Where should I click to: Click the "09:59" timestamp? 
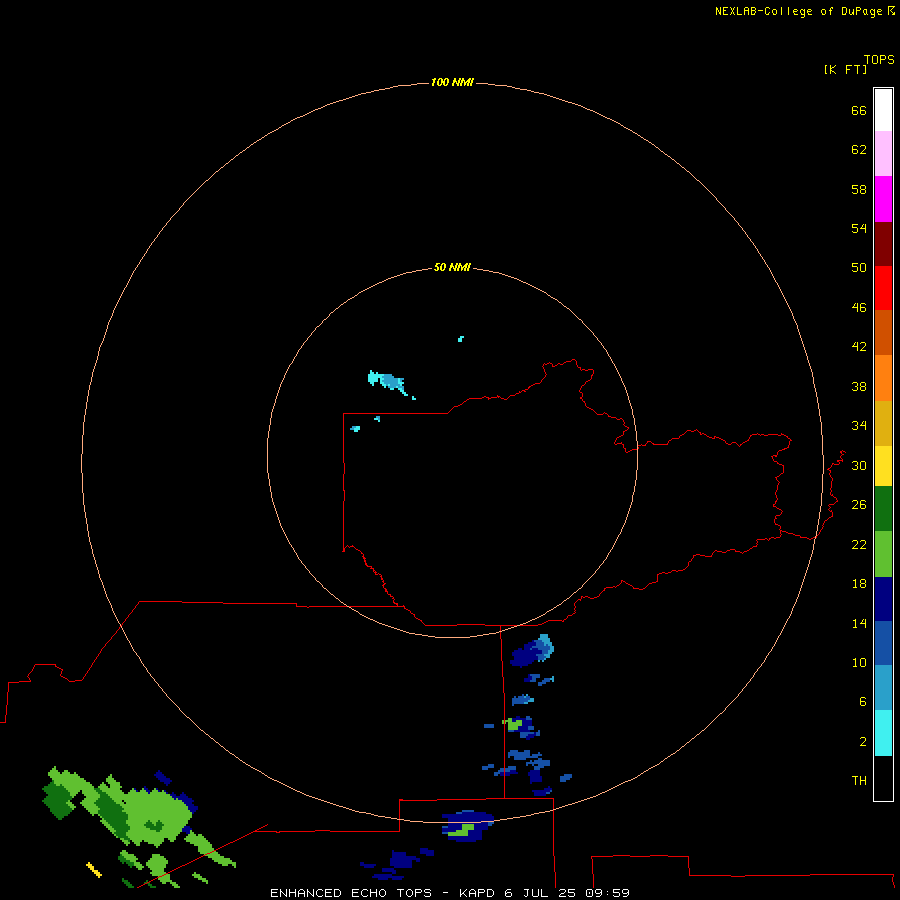coord(607,893)
